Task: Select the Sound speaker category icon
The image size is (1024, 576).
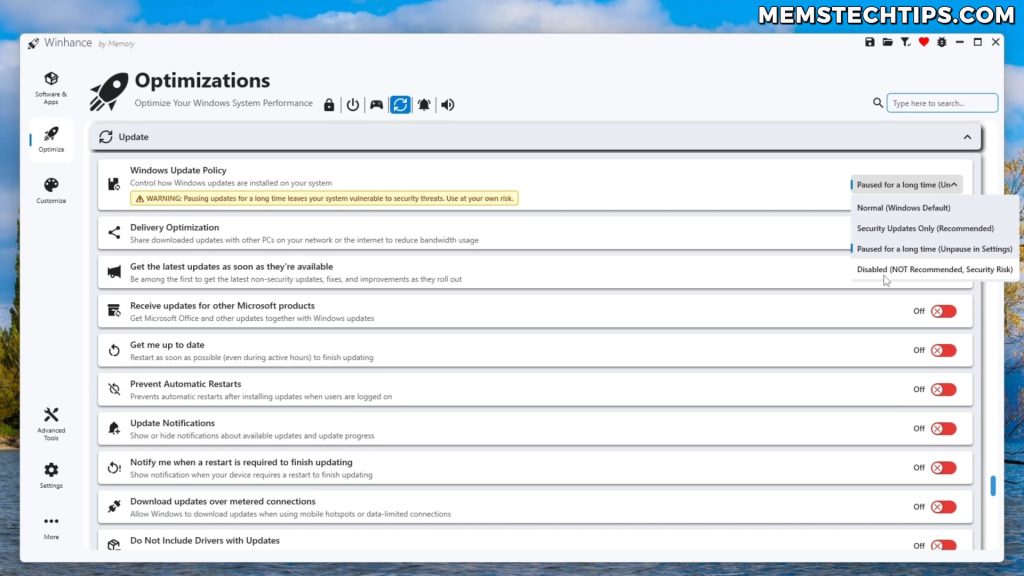Action: coord(447,104)
